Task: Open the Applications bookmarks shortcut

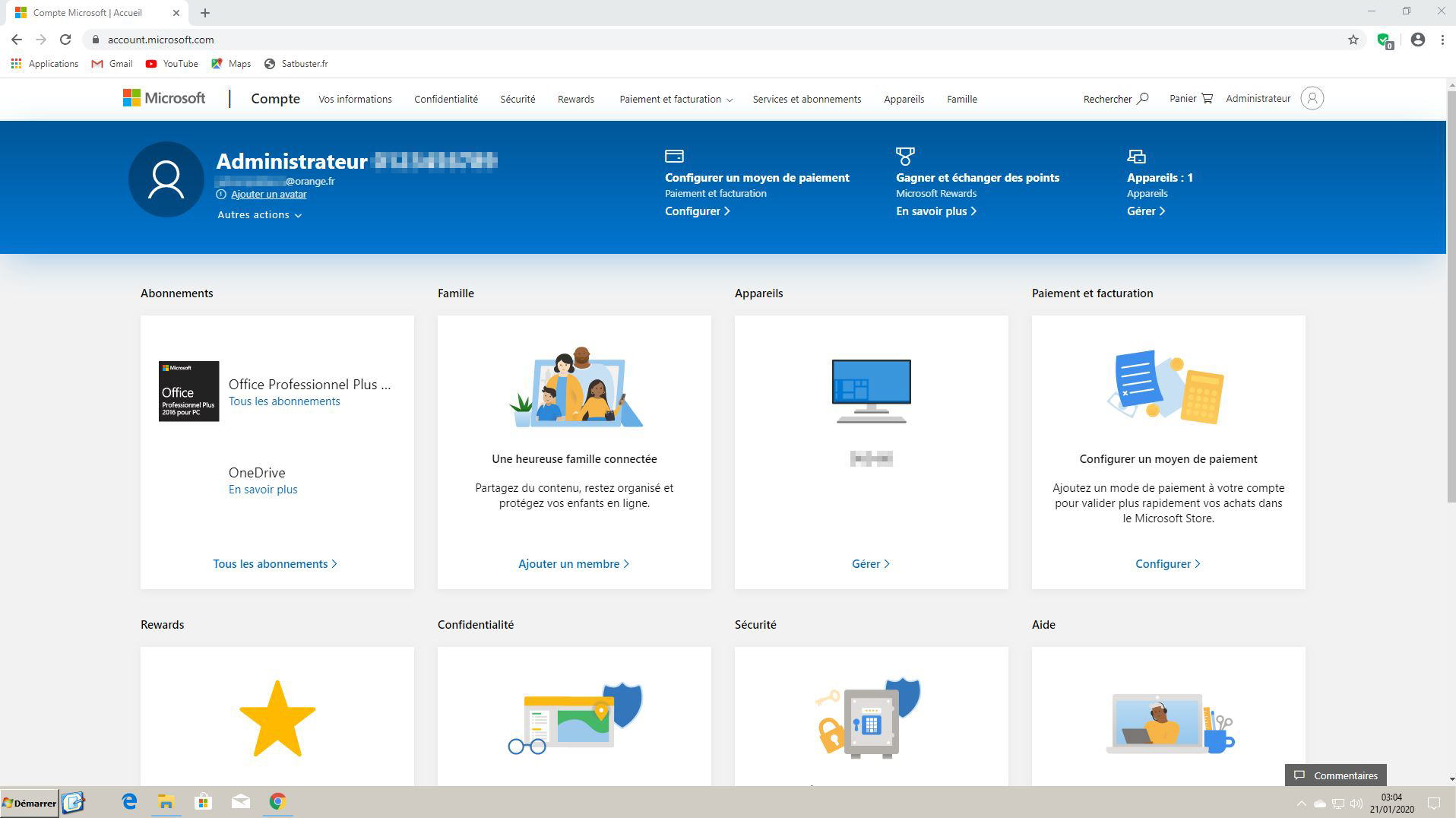Action: (45, 64)
